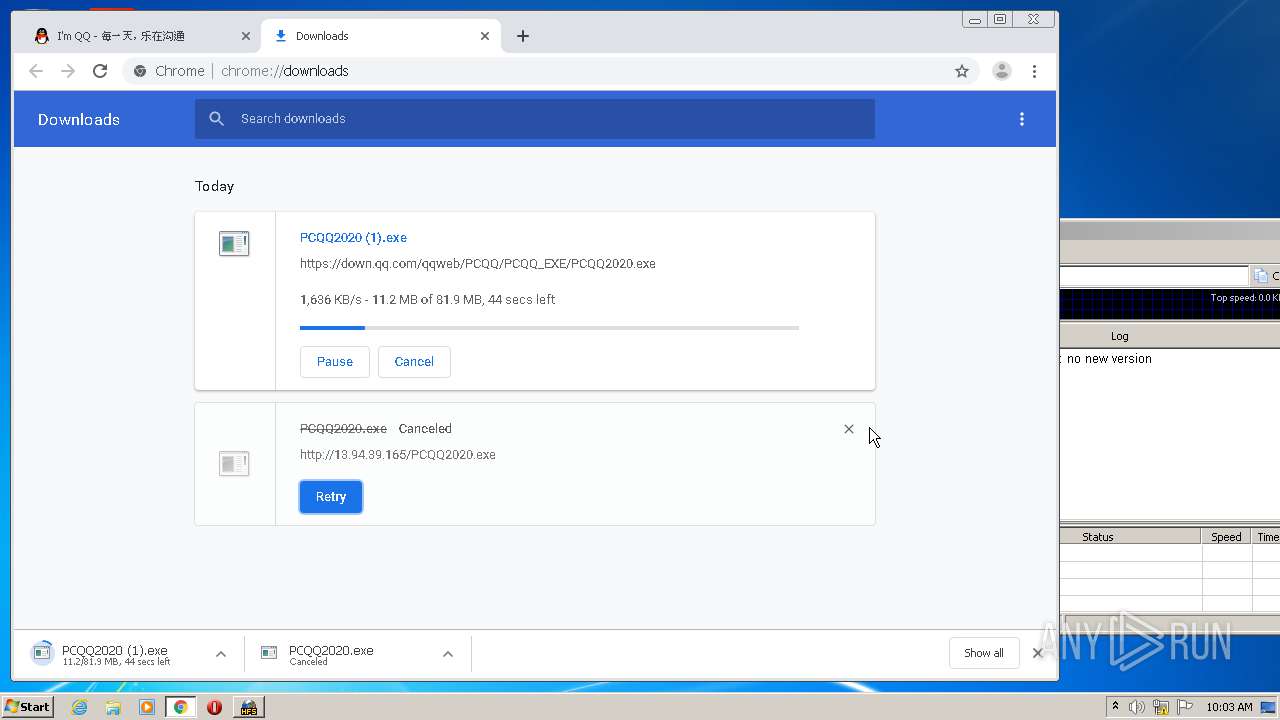The width and height of the screenshot is (1280, 720).
Task: Bookmark this page with the star icon
Action: [962, 71]
